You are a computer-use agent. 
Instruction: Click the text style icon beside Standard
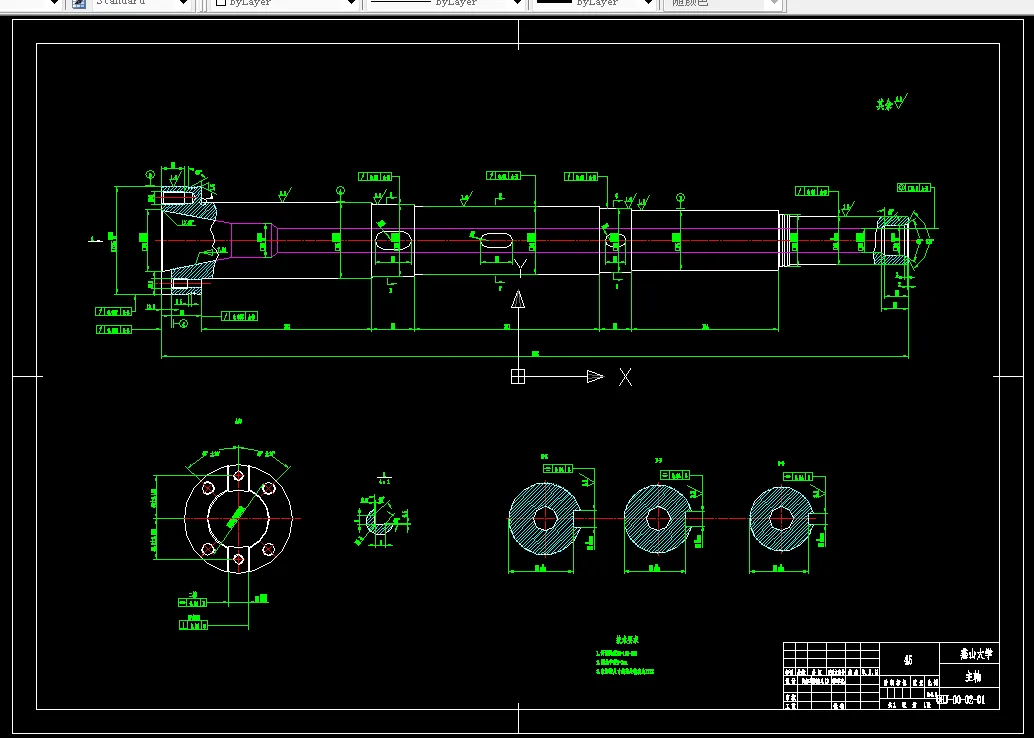tap(78, 3)
